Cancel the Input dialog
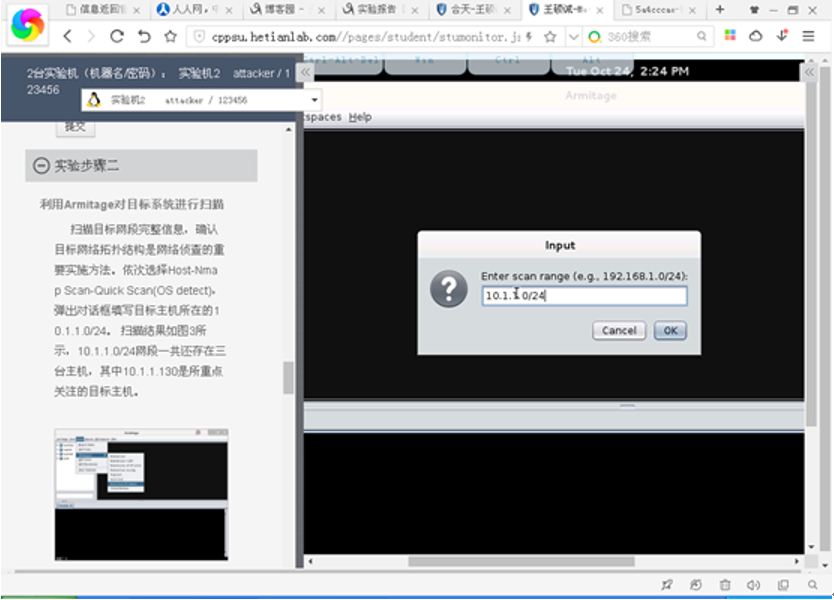This screenshot has width=834, height=600. [619, 330]
